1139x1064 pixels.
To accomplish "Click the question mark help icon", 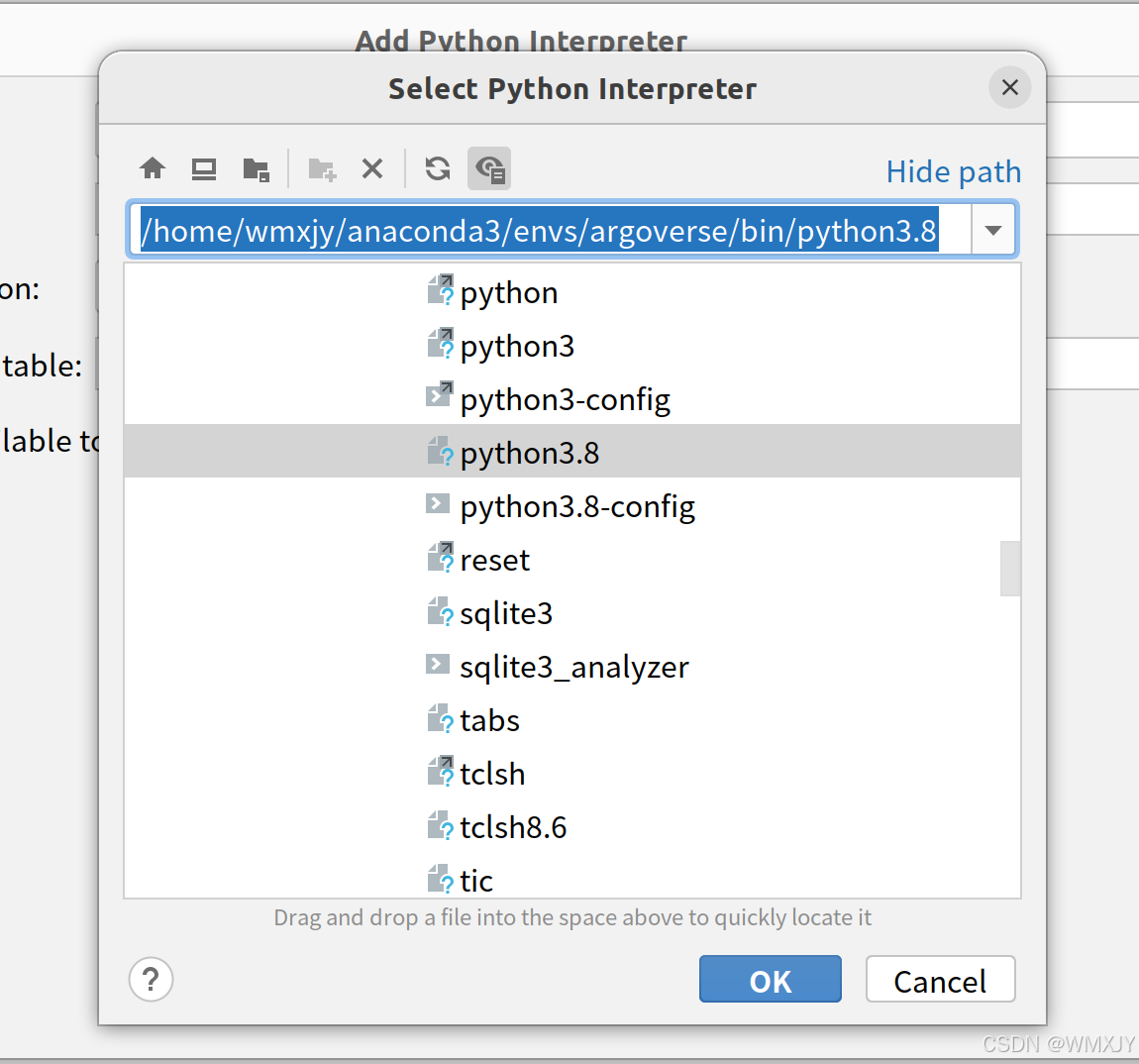I will click(x=151, y=980).
